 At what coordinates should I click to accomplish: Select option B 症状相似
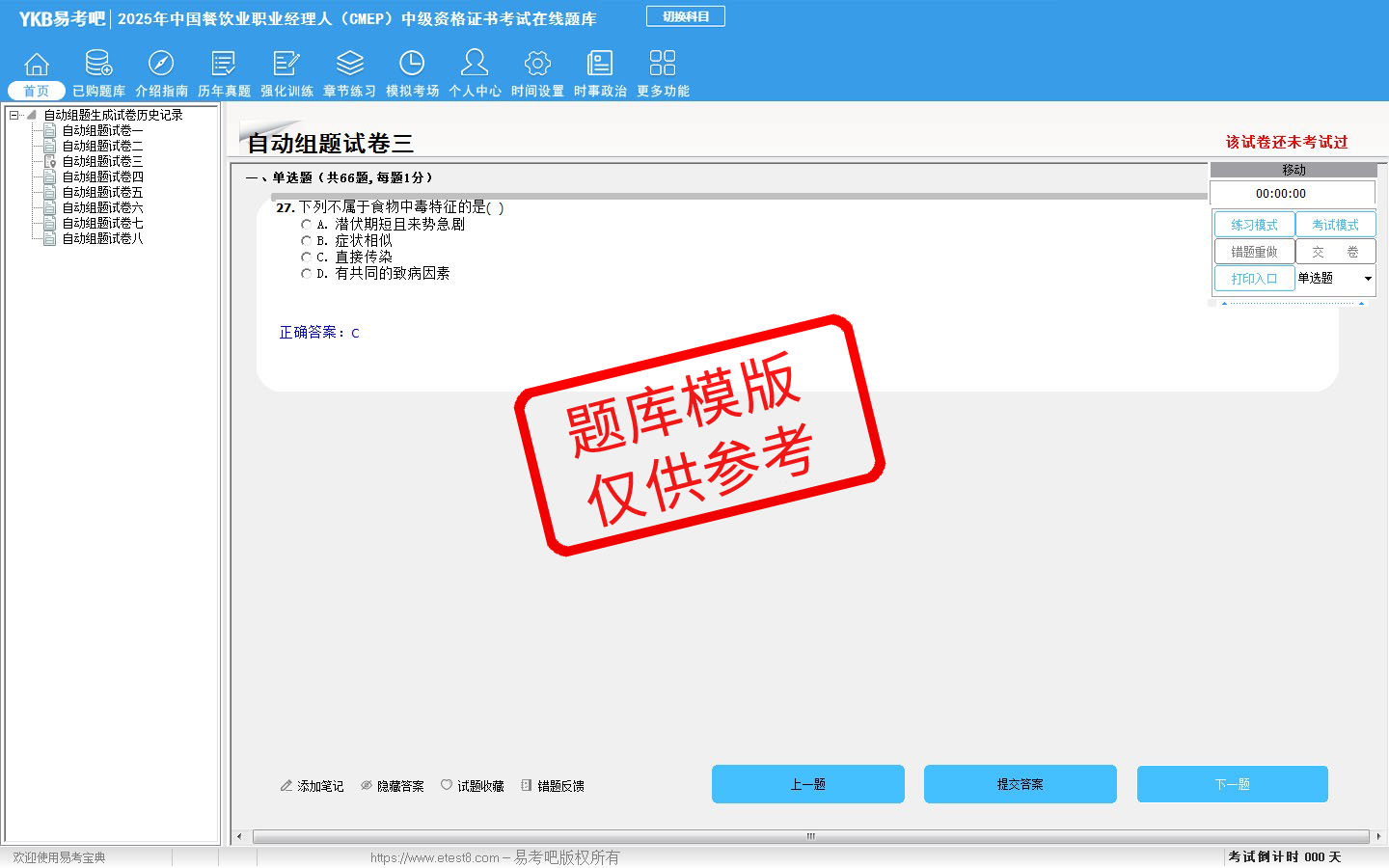point(307,241)
